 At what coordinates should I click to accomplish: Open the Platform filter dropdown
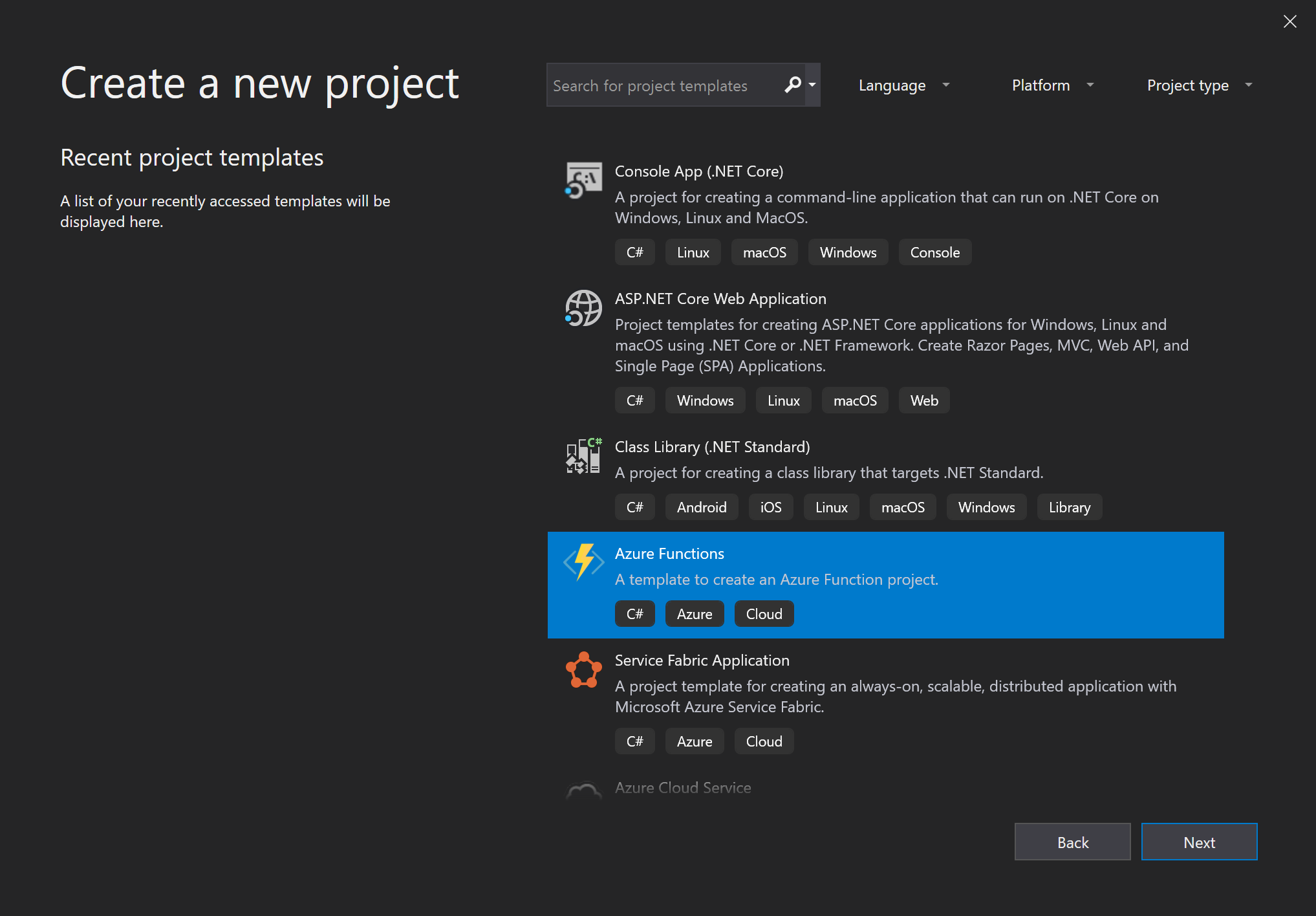[1052, 85]
